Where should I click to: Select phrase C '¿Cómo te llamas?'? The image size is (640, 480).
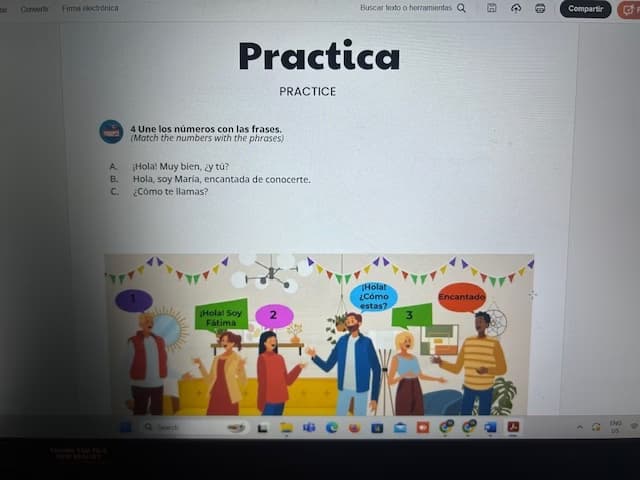[x=170, y=191]
